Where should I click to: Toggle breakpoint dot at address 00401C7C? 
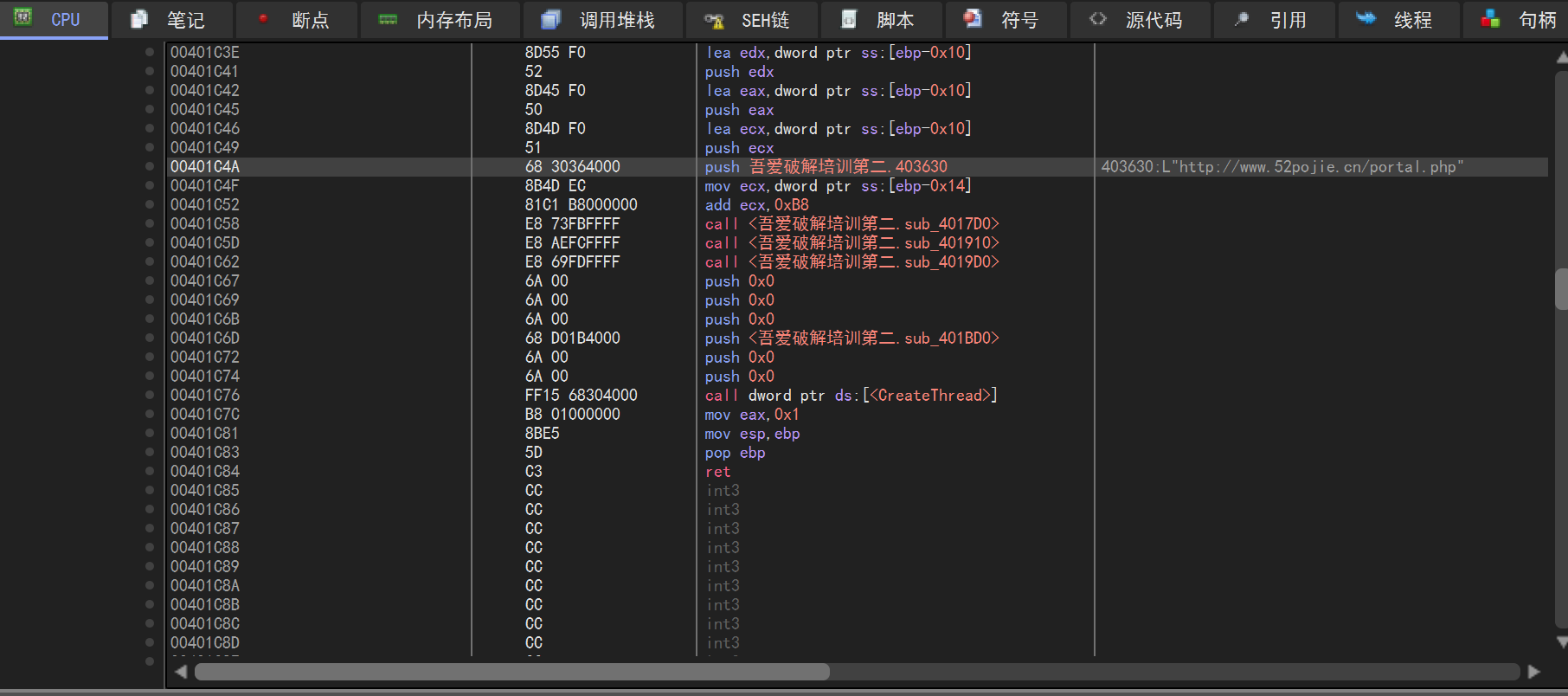point(150,415)
